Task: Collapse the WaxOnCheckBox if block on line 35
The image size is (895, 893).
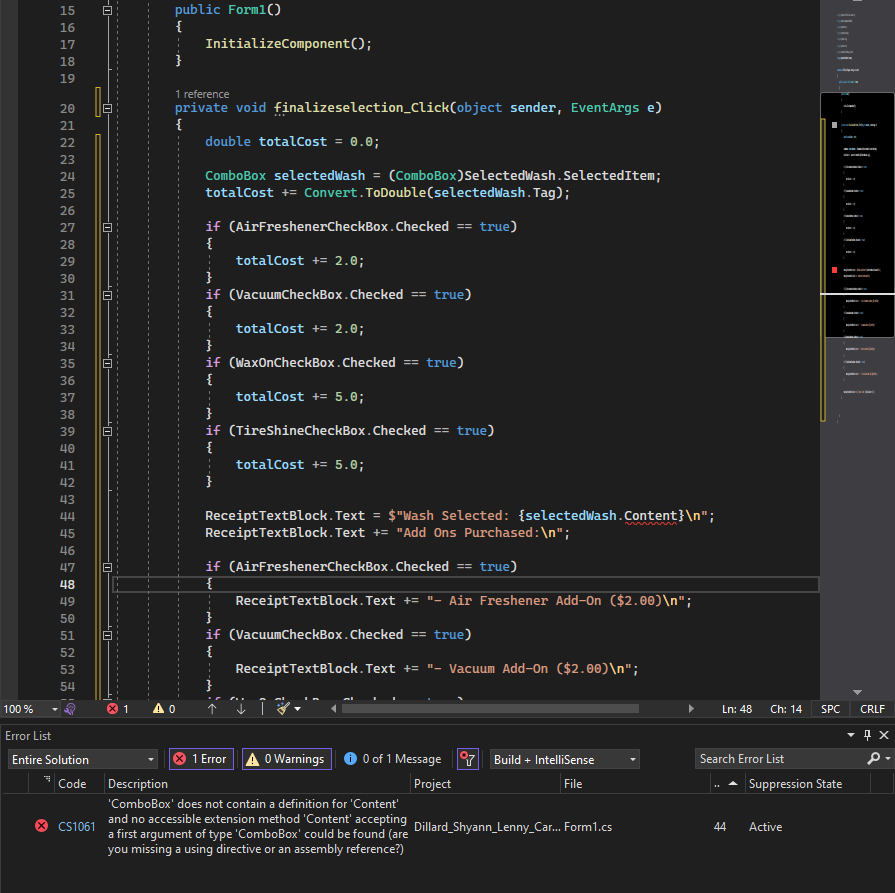Action: 107,363
